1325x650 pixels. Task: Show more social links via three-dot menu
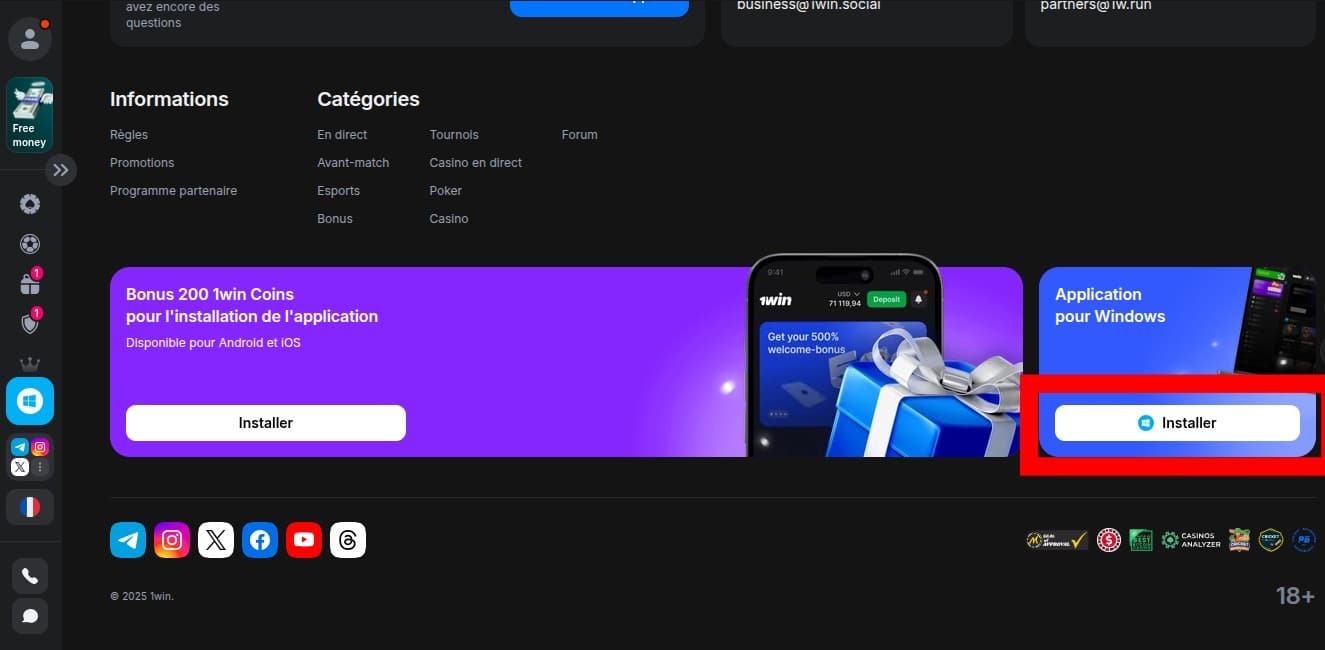pyautogui.click(x=40, y=467)
